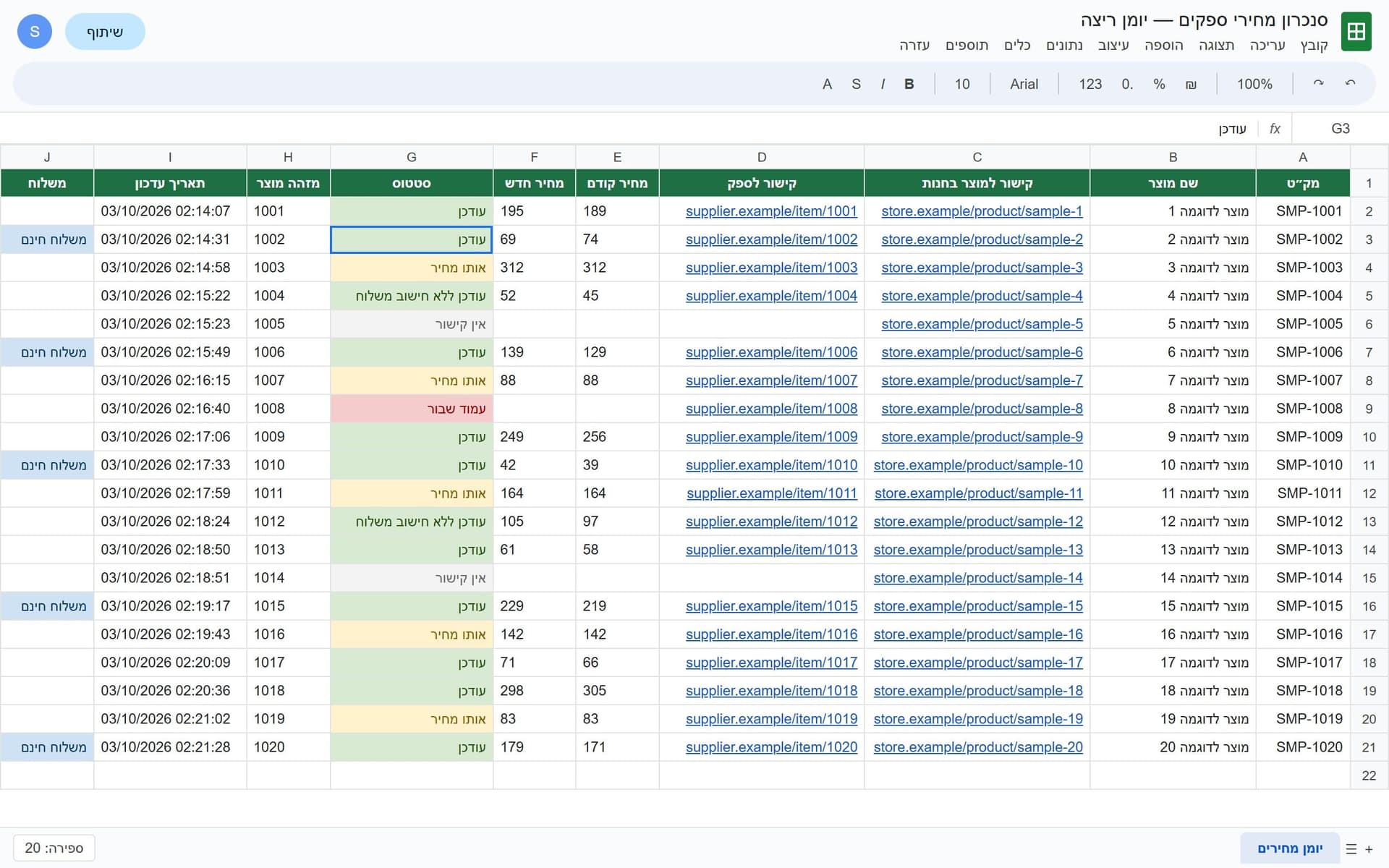Open the תוספים menu
The height and width of the screenshot is (868, 1389).
tap(967, 46)
